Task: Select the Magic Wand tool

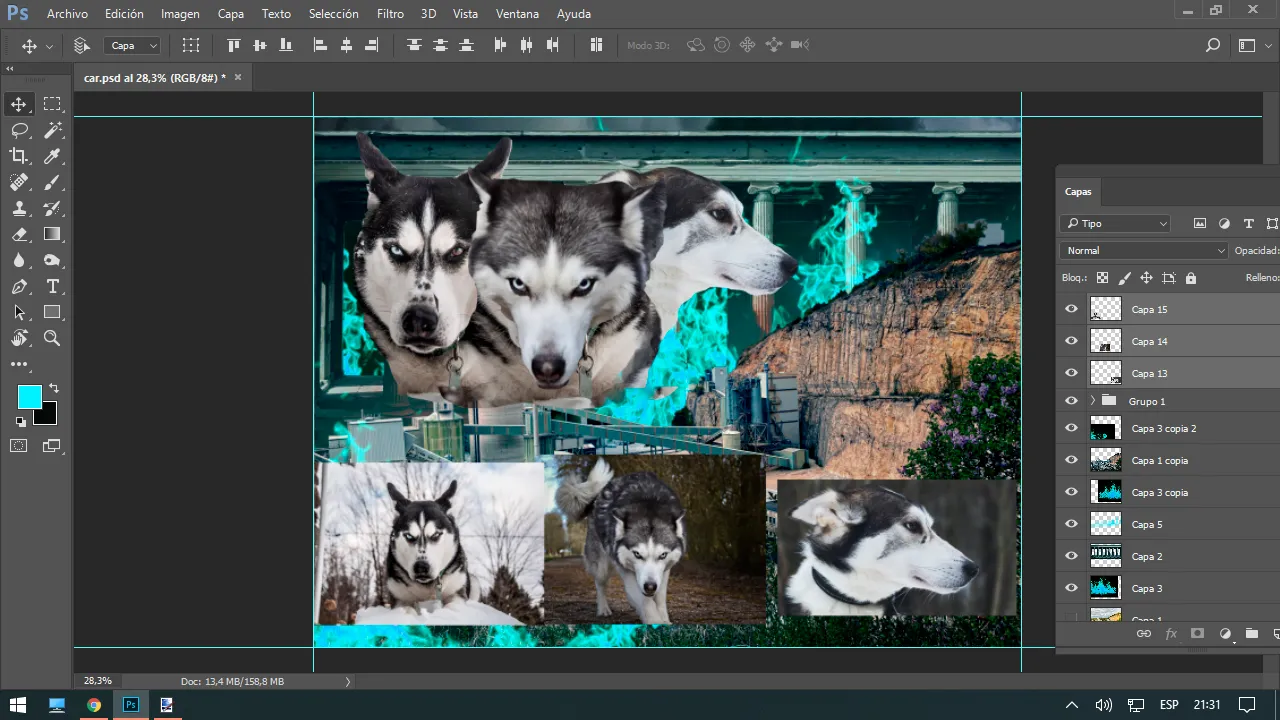Action: pyautogui.click(x=52, y=130)
